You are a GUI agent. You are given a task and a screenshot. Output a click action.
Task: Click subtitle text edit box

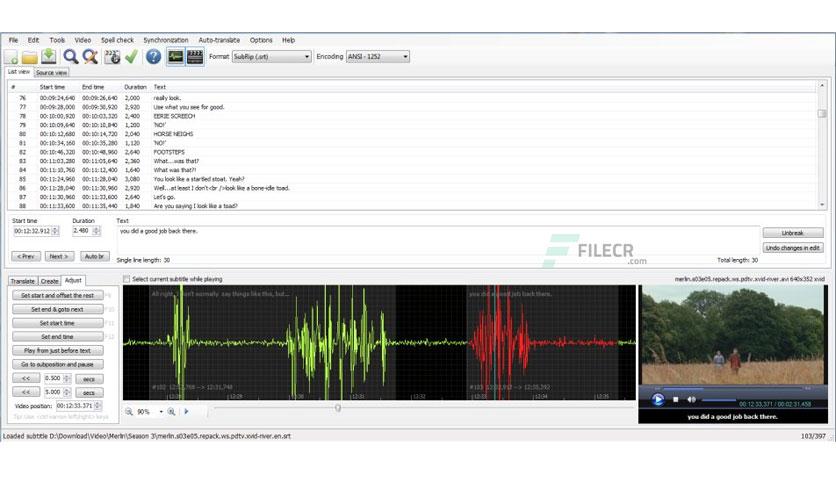click(x=438, y=240)
